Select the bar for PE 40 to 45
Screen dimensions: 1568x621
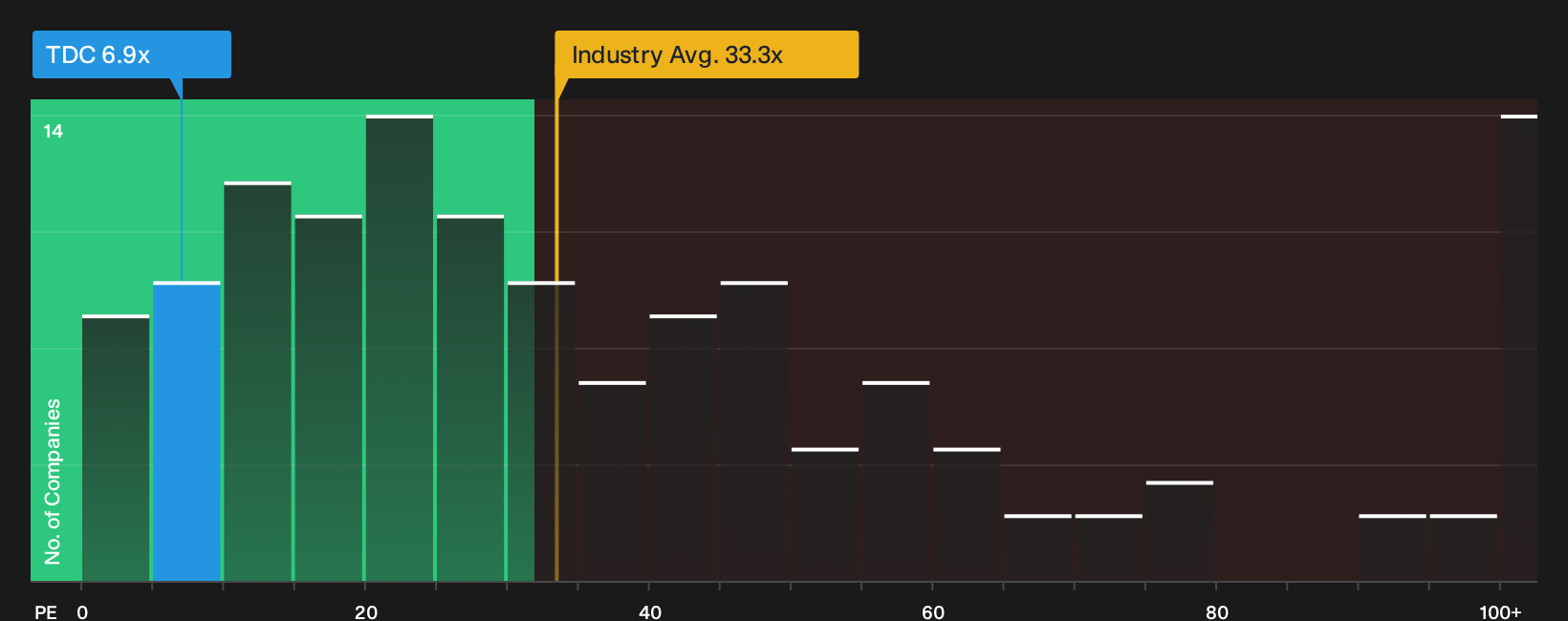coord(684,448)
